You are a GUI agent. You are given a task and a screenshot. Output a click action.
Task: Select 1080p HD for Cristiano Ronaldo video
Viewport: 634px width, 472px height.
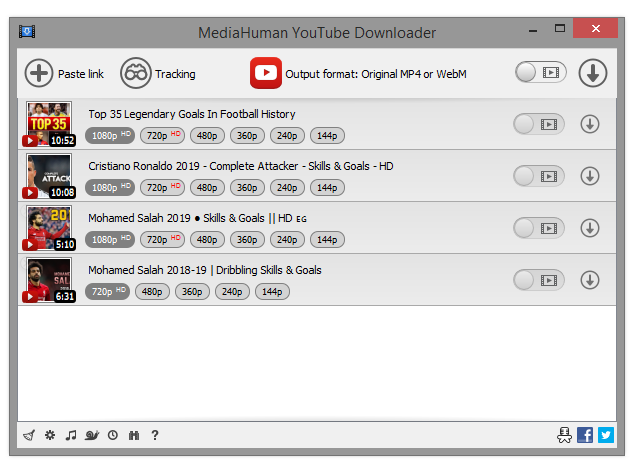[x=110, y=188]
